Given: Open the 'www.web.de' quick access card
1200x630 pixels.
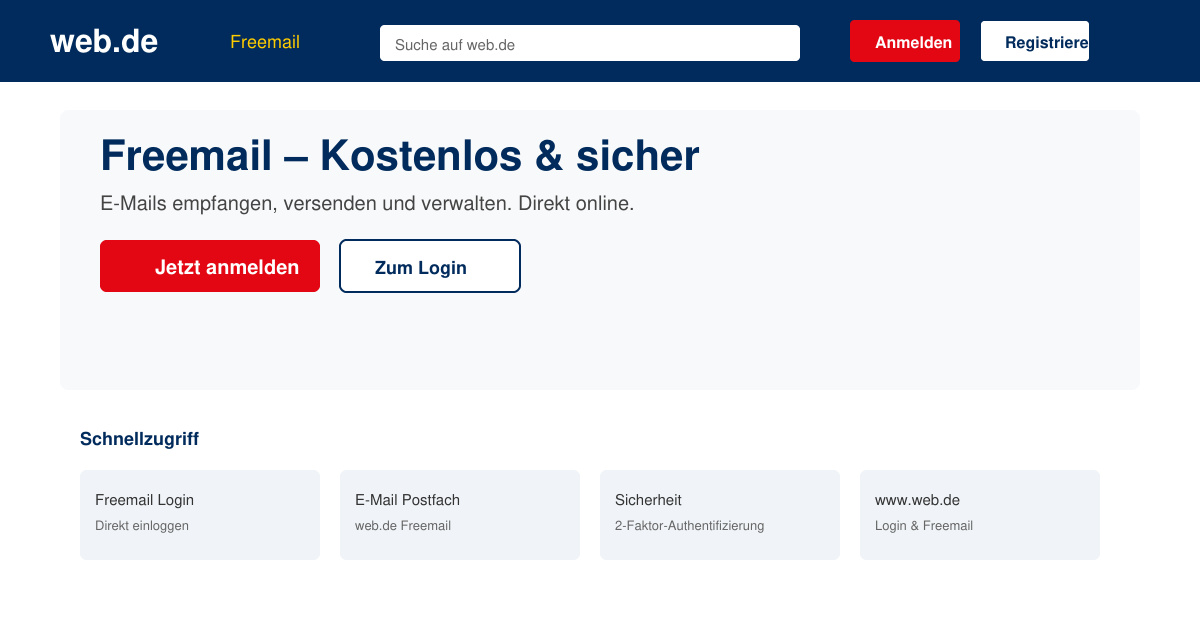Looking at the screenshot, I should pyautogui.click(x=980, y=515).
